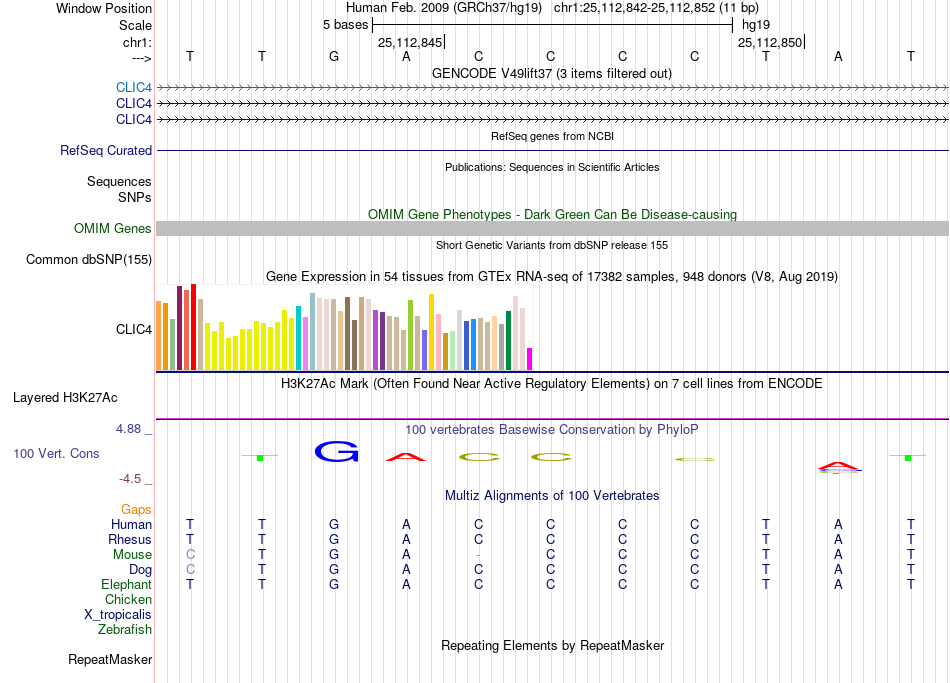Screen dimensions: 950x683
Task: Click the dark green bar in GTEx chart
Action: pos(508,340)
